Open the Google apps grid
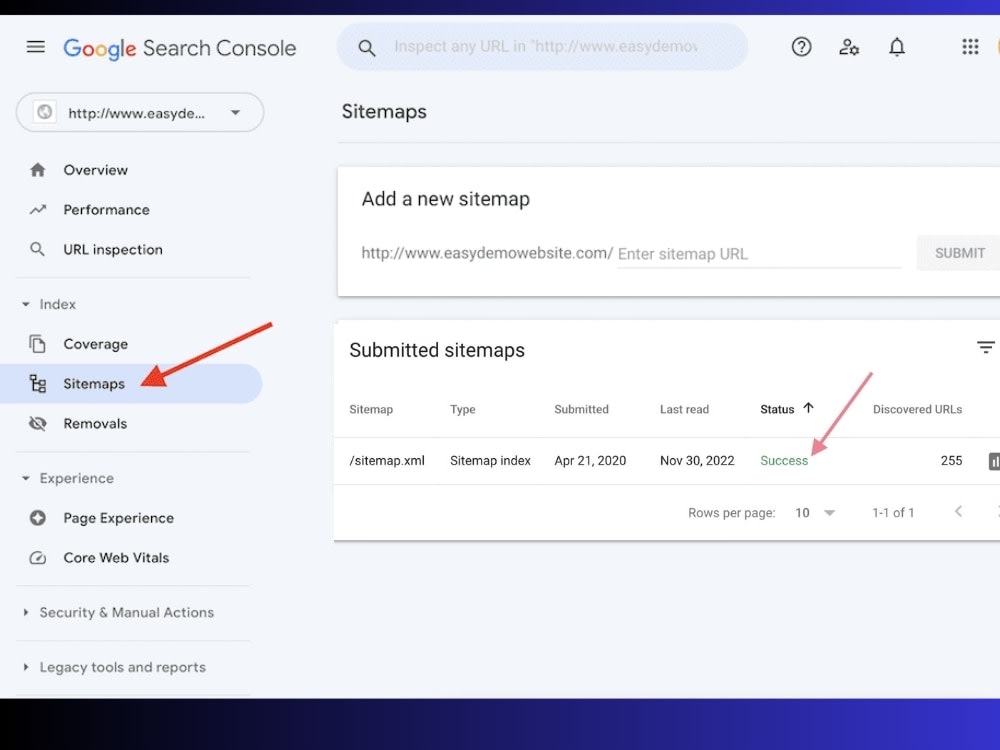This screenshot has height=750, width=1000. [x=970, y=47]
